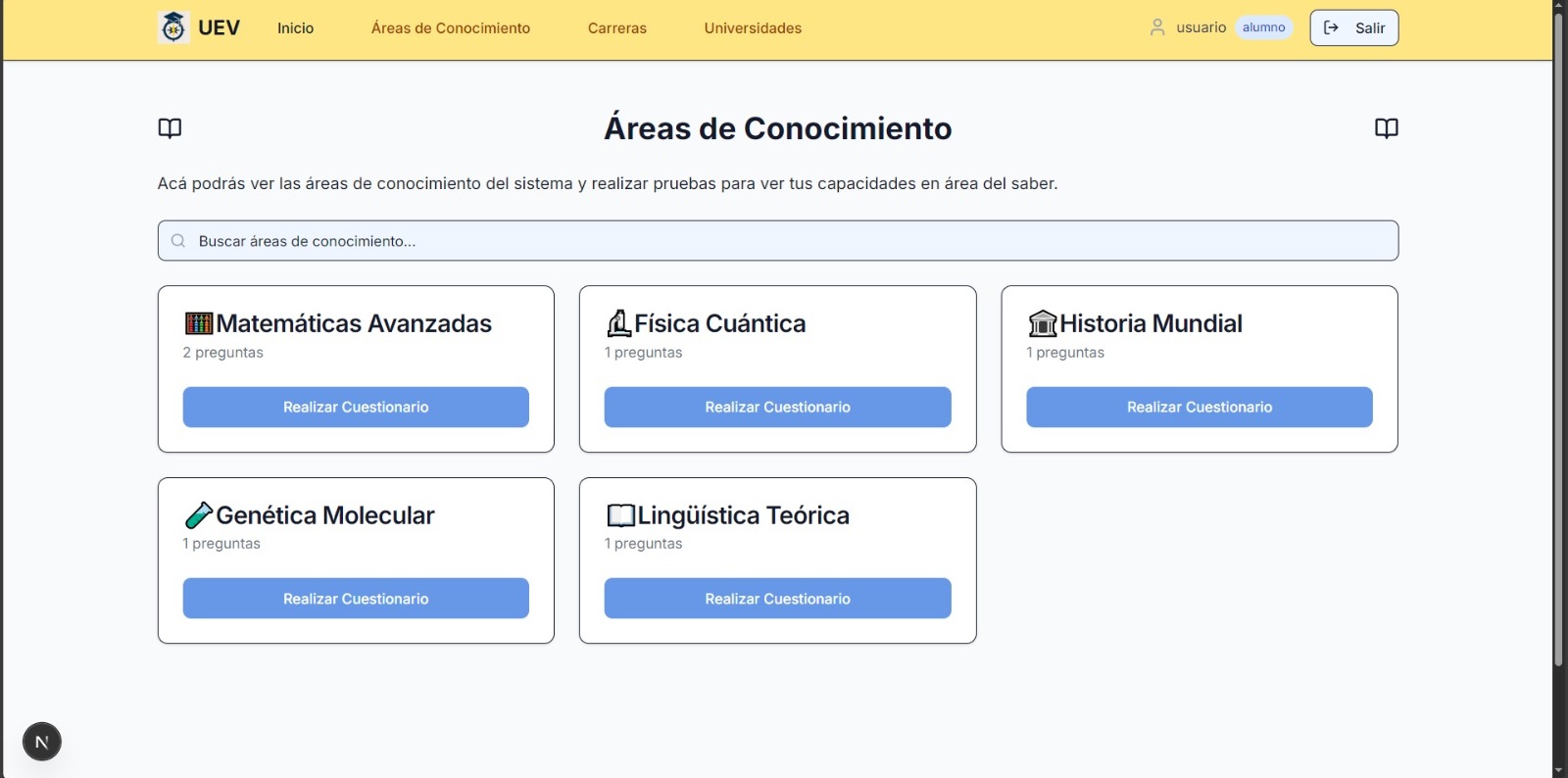
Task: Click the user profile icon in the header
Action: pyautogui.click(x=1157, y=27)
